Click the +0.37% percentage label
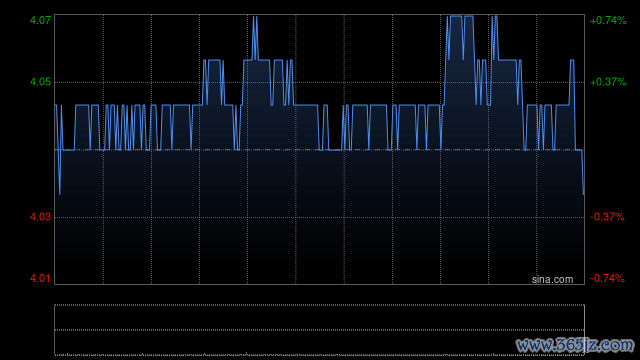 pyautogui.click(x=608, y=82)
